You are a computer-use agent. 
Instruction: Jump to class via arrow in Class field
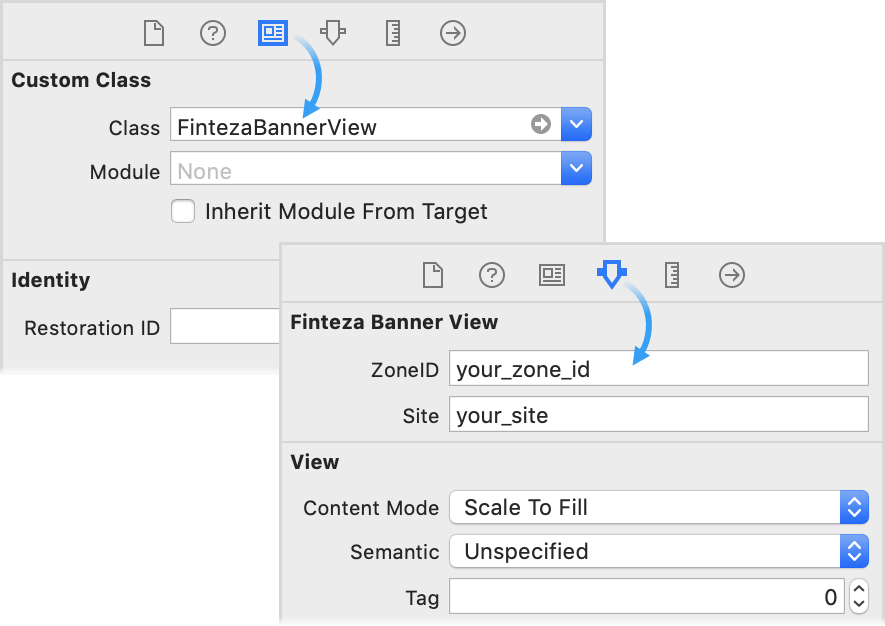pos(541,124)
